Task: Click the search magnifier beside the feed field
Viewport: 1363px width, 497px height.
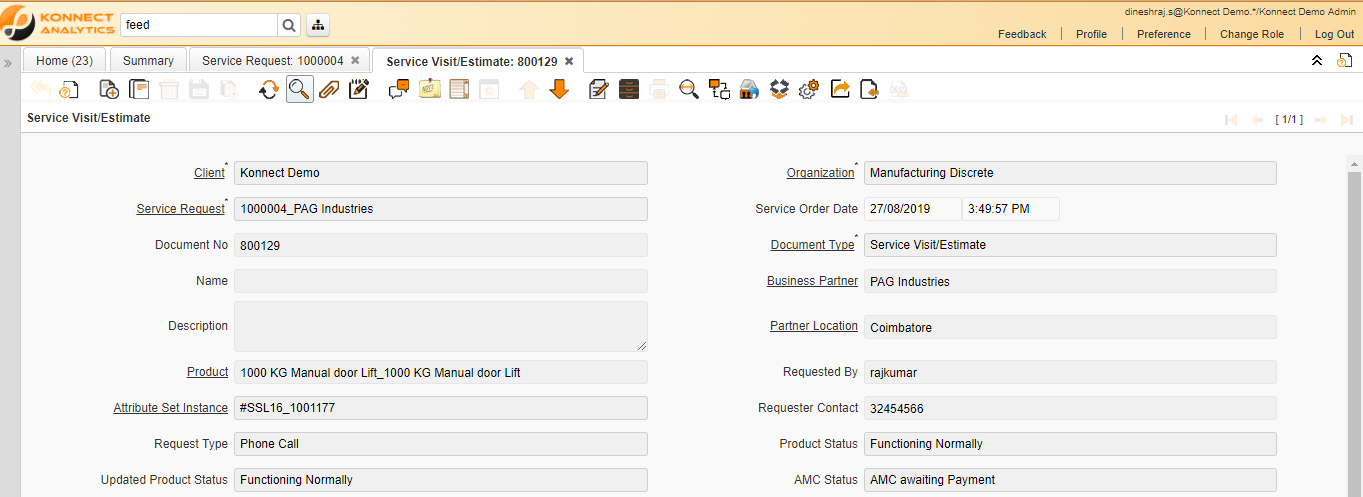Action: (x=288, y=25)
